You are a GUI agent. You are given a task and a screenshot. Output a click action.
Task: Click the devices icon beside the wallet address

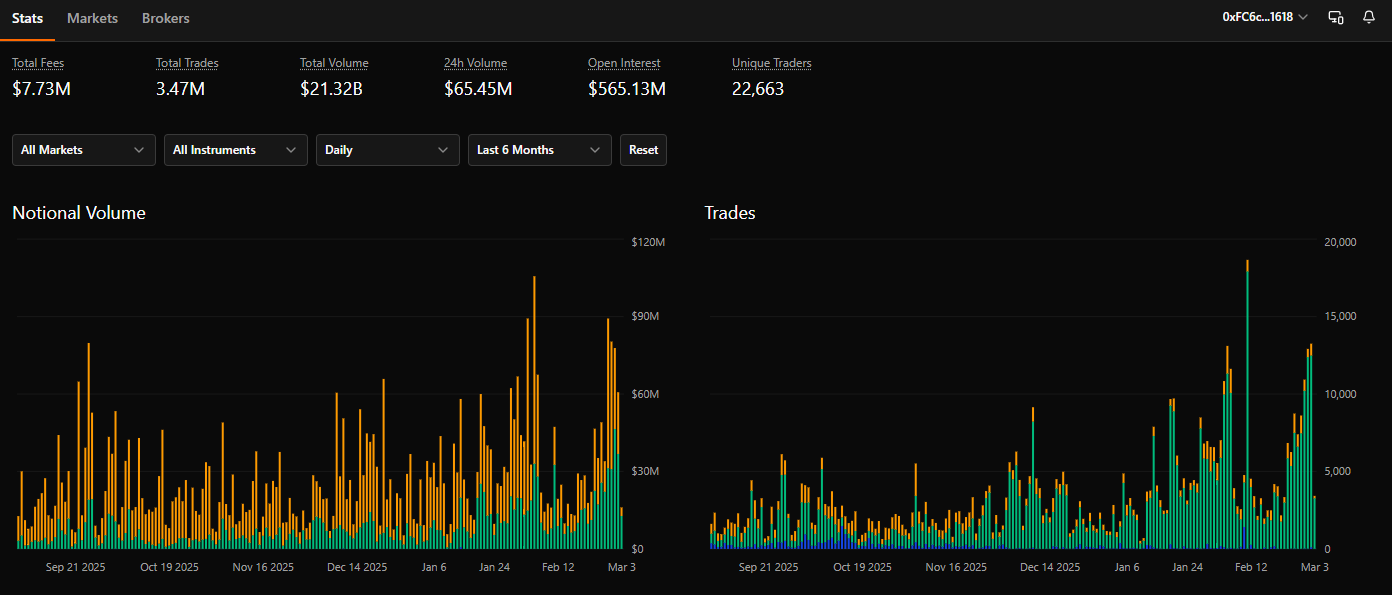tap(1335, 17)
